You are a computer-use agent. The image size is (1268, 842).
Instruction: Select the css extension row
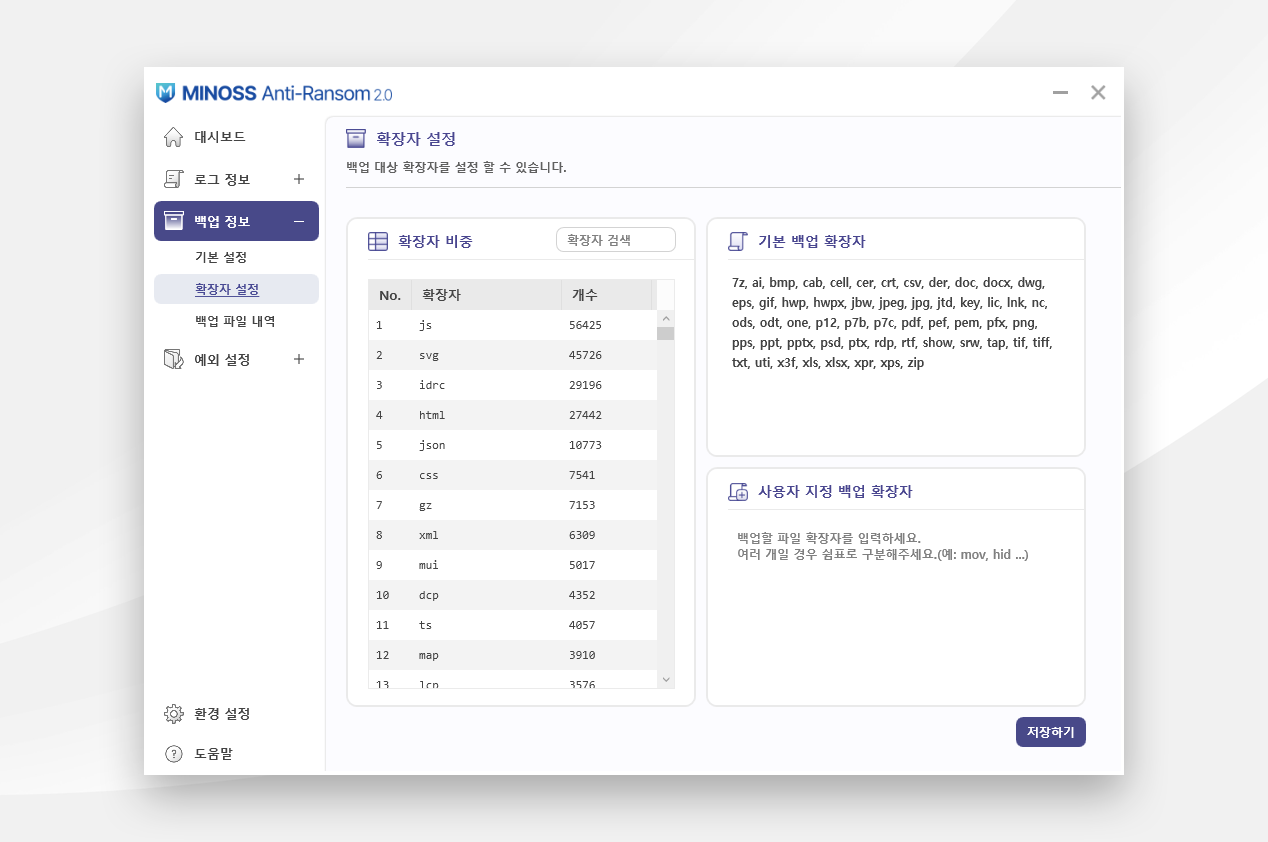(513, 475)
